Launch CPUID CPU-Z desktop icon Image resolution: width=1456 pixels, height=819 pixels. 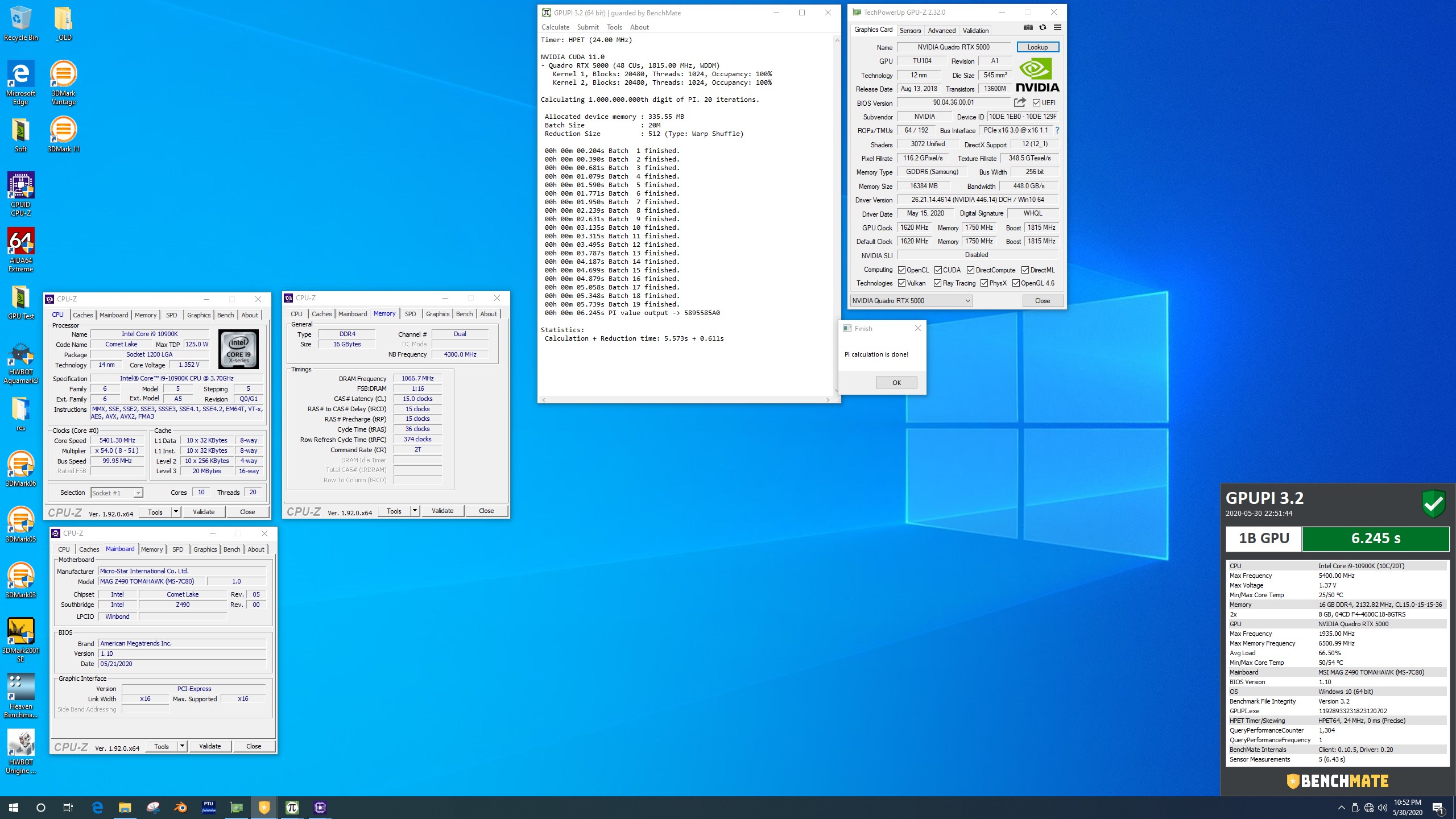(21, 195)
